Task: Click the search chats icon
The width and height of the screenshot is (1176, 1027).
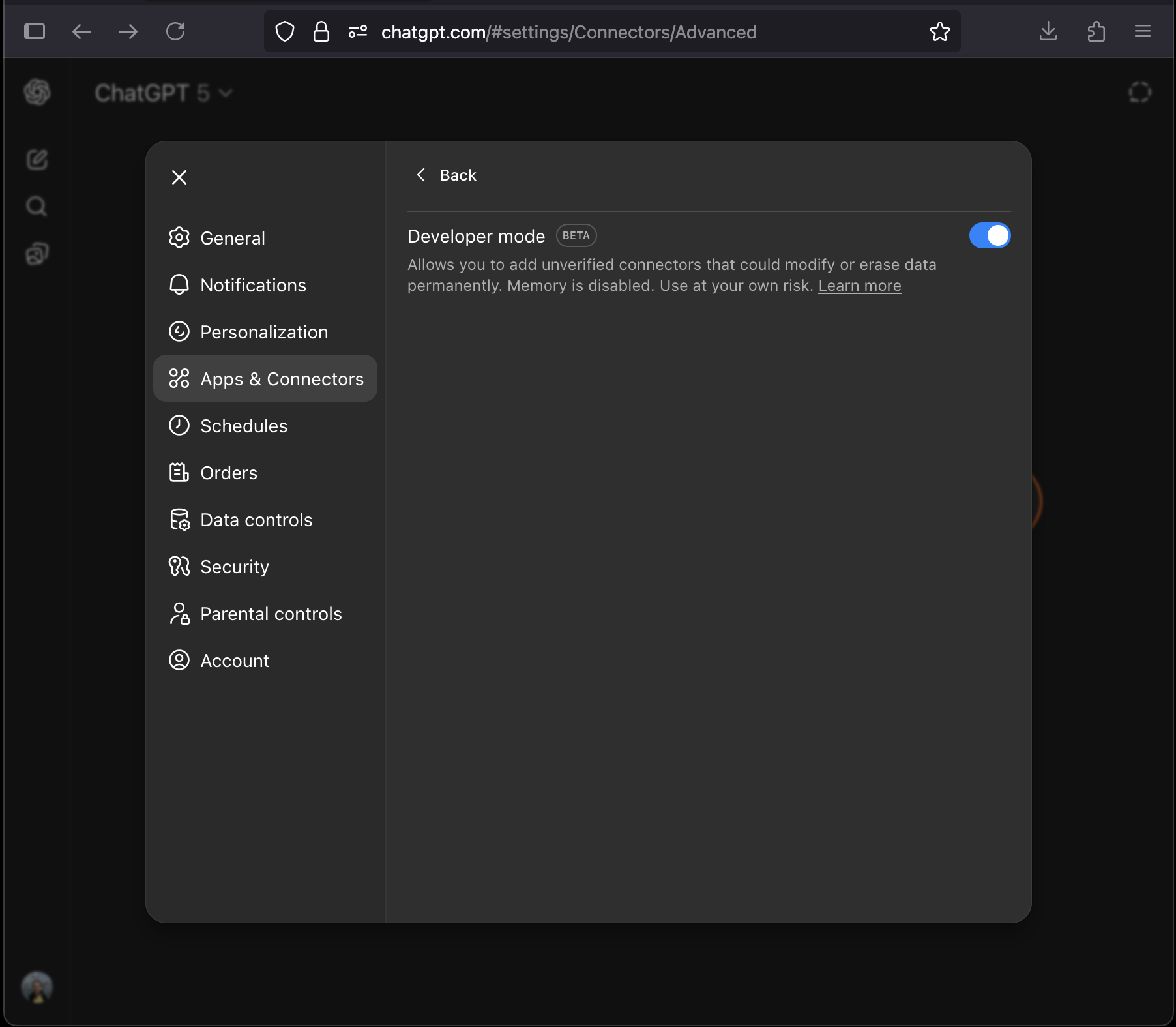Action: [37, 206]
